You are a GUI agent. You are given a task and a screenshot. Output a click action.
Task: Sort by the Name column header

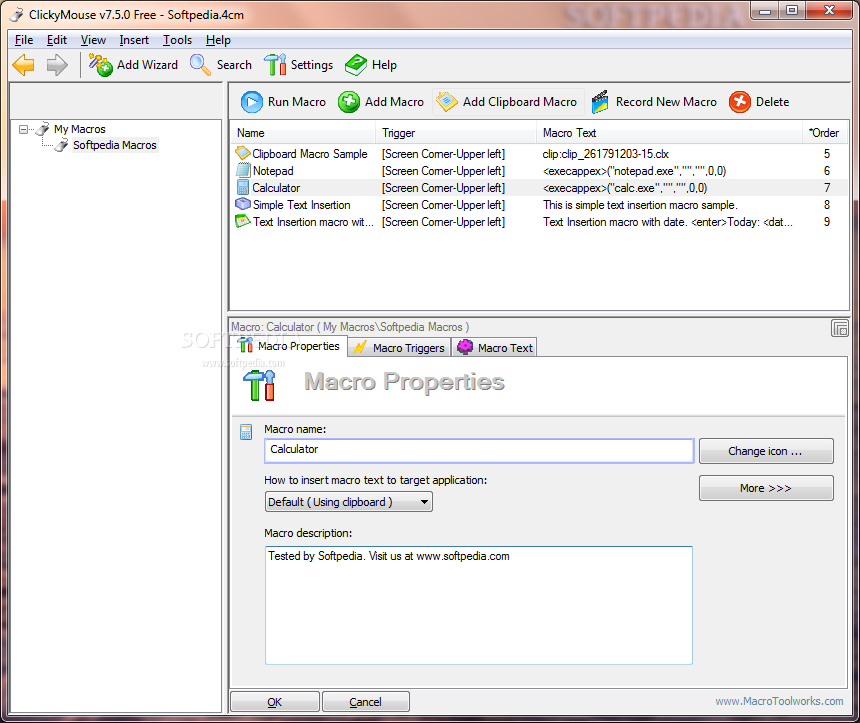click(x=303, y=133)
